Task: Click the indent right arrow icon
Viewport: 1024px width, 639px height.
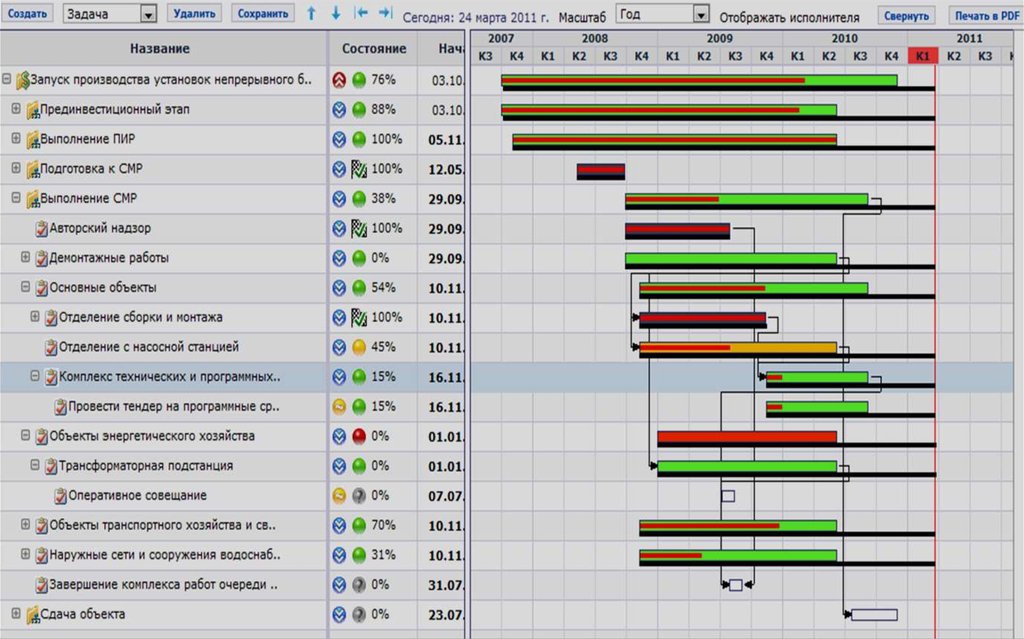Action: pos(383,14)
